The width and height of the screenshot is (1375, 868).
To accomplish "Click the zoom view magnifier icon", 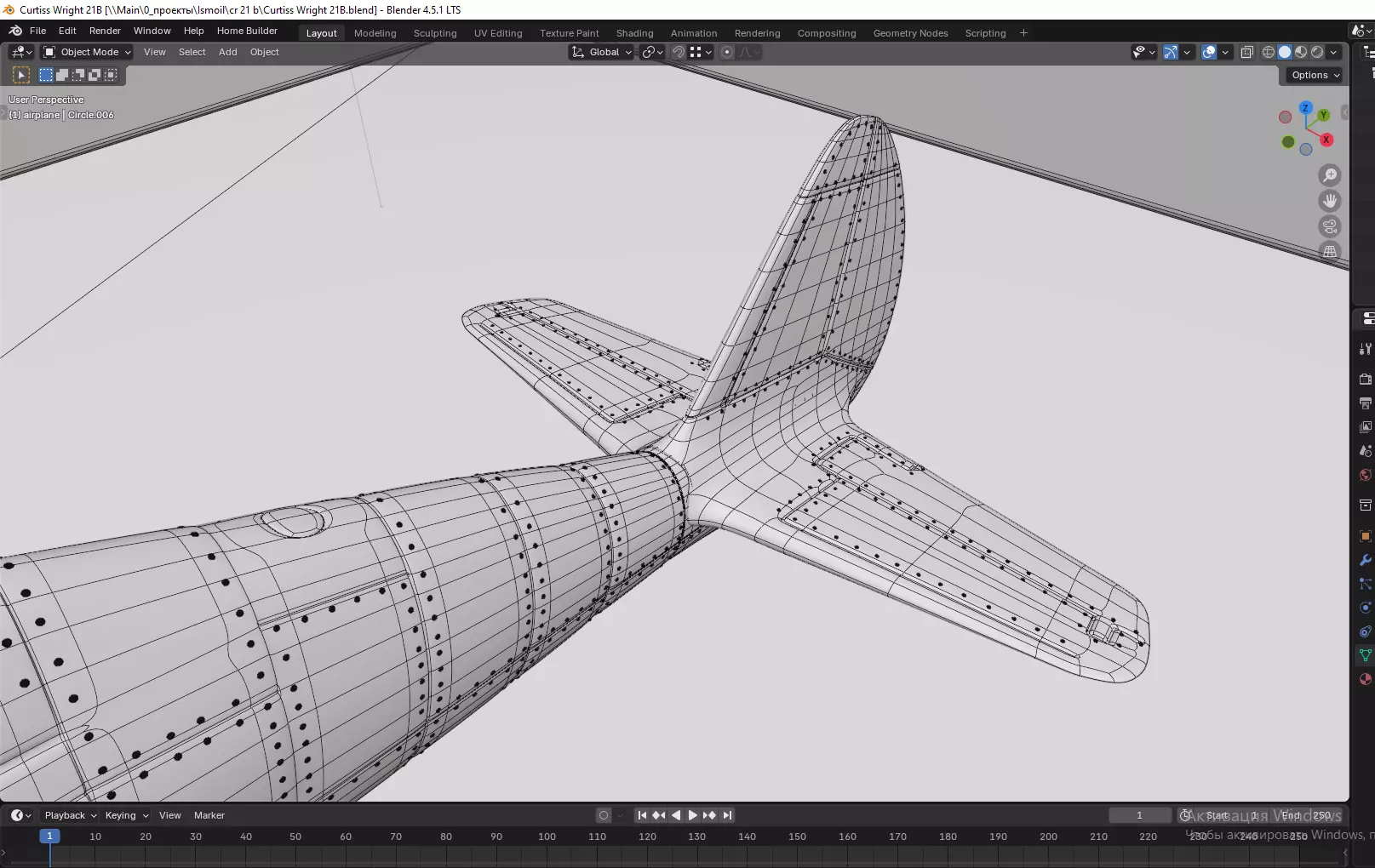I will (x=1329, y=175).
